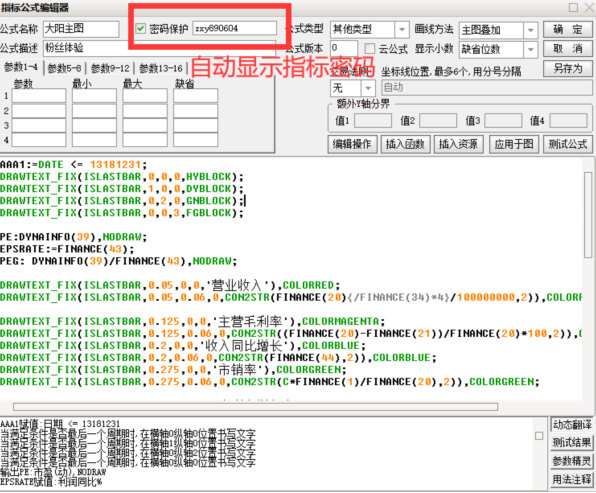596x493 pixels.
Task: Open the 显示小数 dropdown showing 缺省位数
Action: click(x=498, y=49)
